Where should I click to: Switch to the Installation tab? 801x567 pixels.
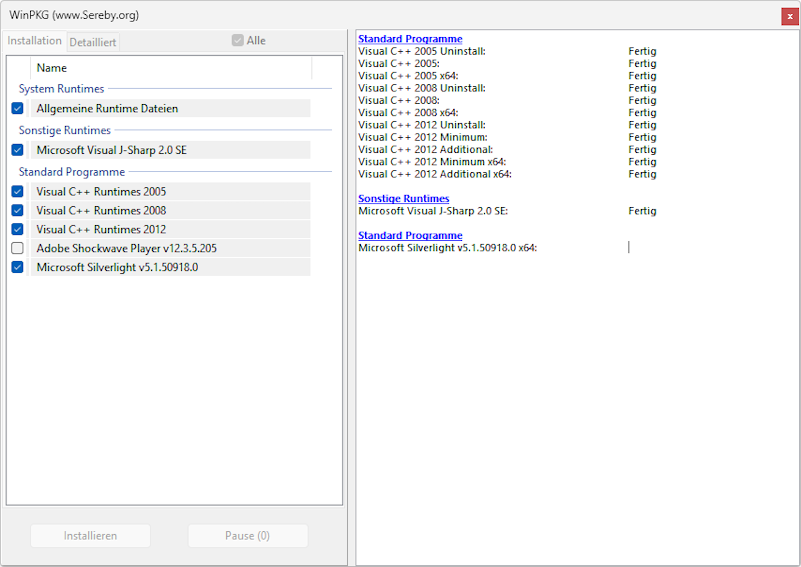point(35,41)
